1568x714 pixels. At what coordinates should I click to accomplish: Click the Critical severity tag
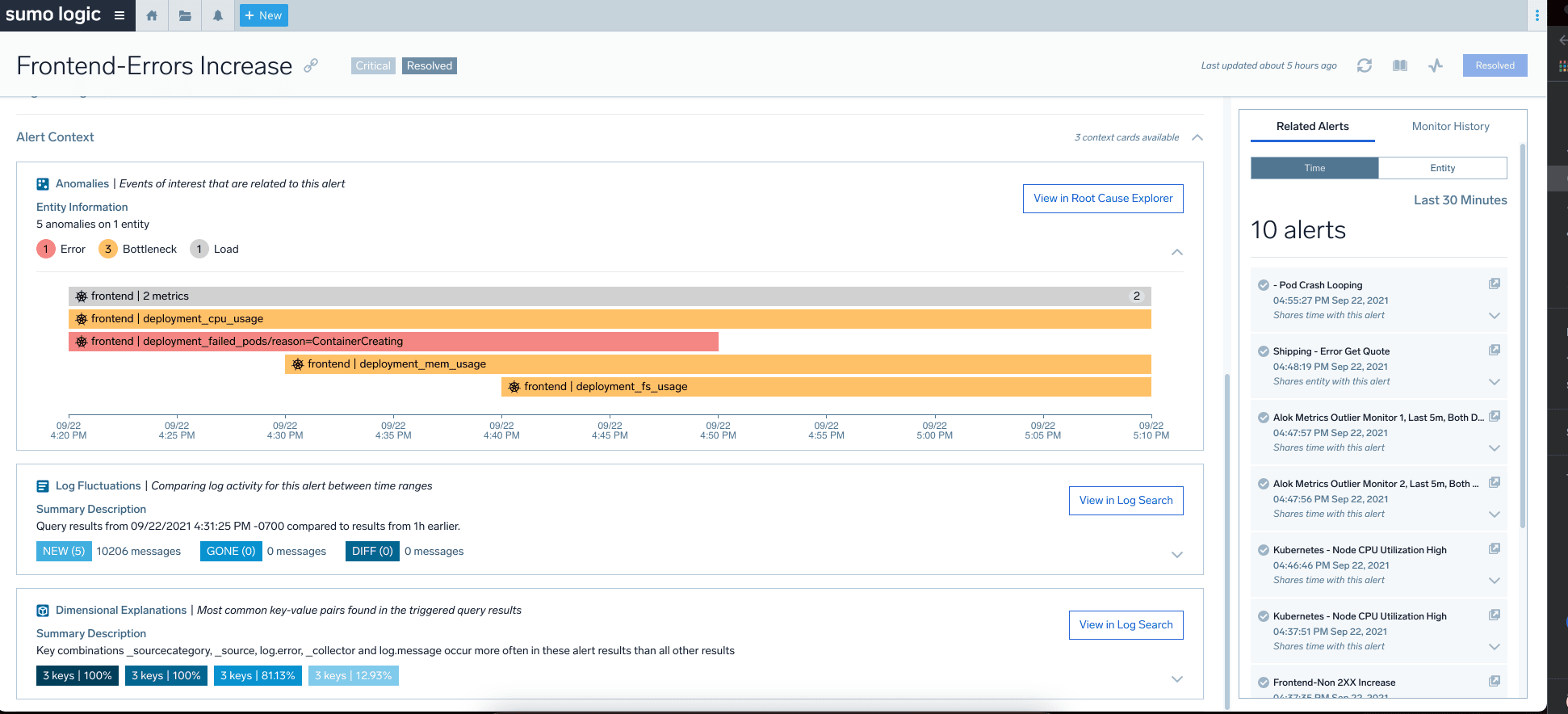coord(373,65)
